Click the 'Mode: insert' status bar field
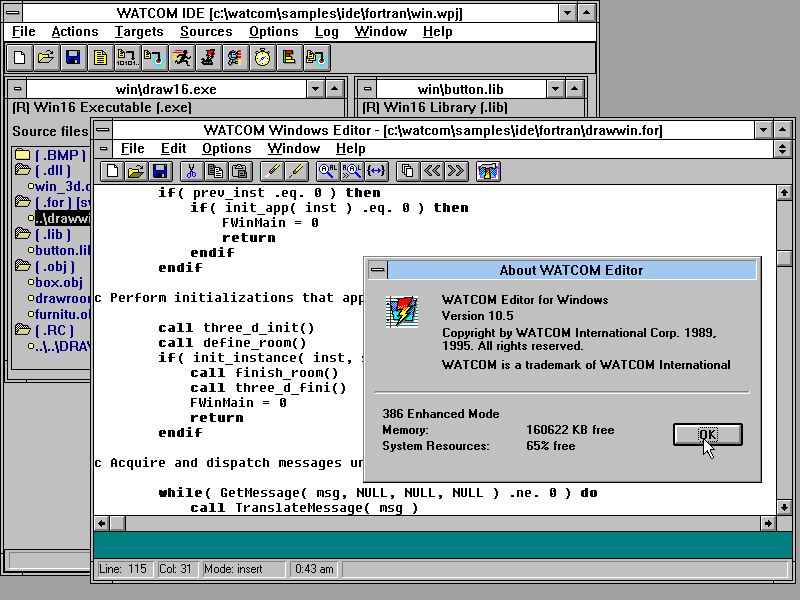Screen dimensions: 800x600 pos(244,569)
